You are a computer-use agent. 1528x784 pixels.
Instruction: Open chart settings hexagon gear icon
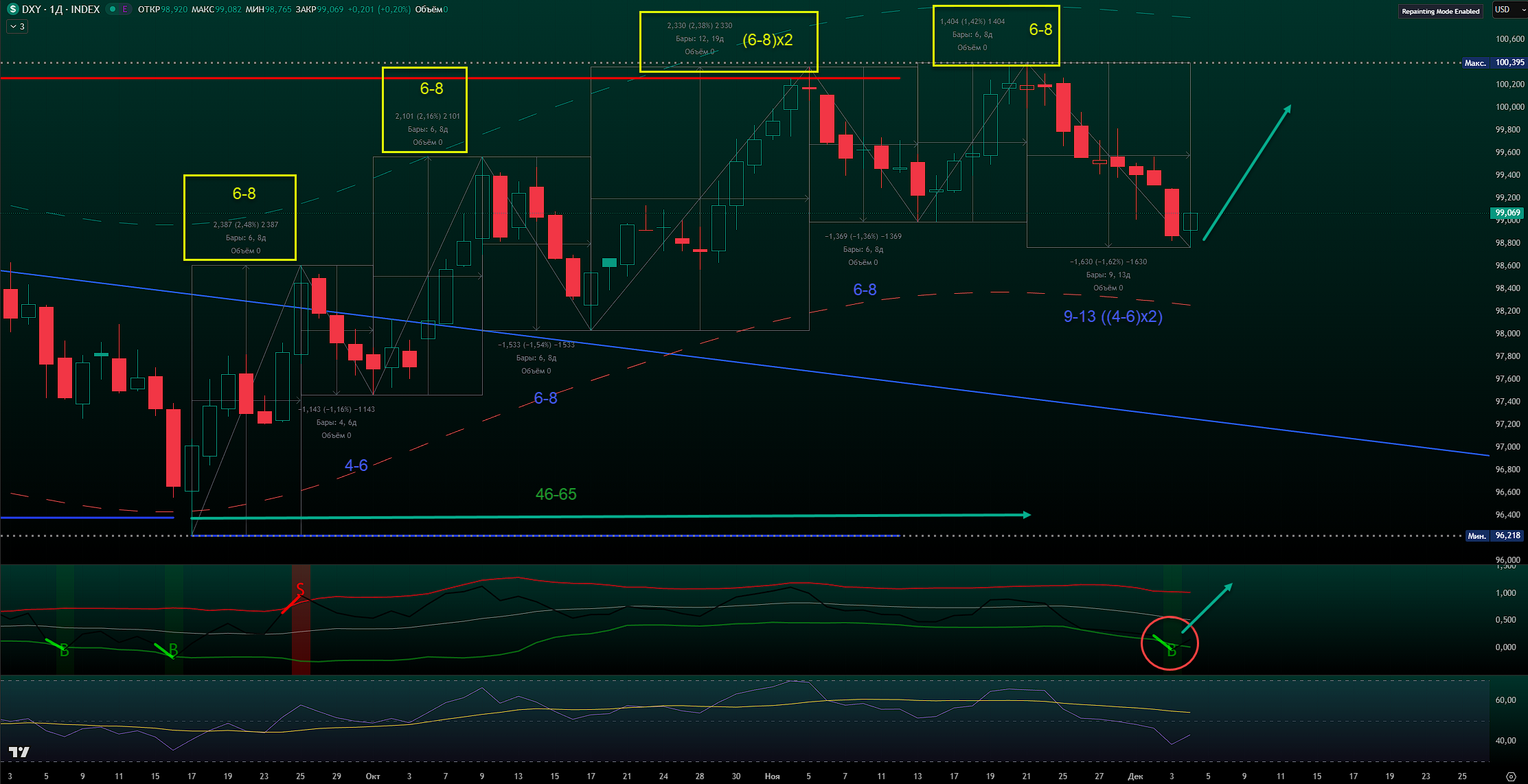pos(1510,776)
